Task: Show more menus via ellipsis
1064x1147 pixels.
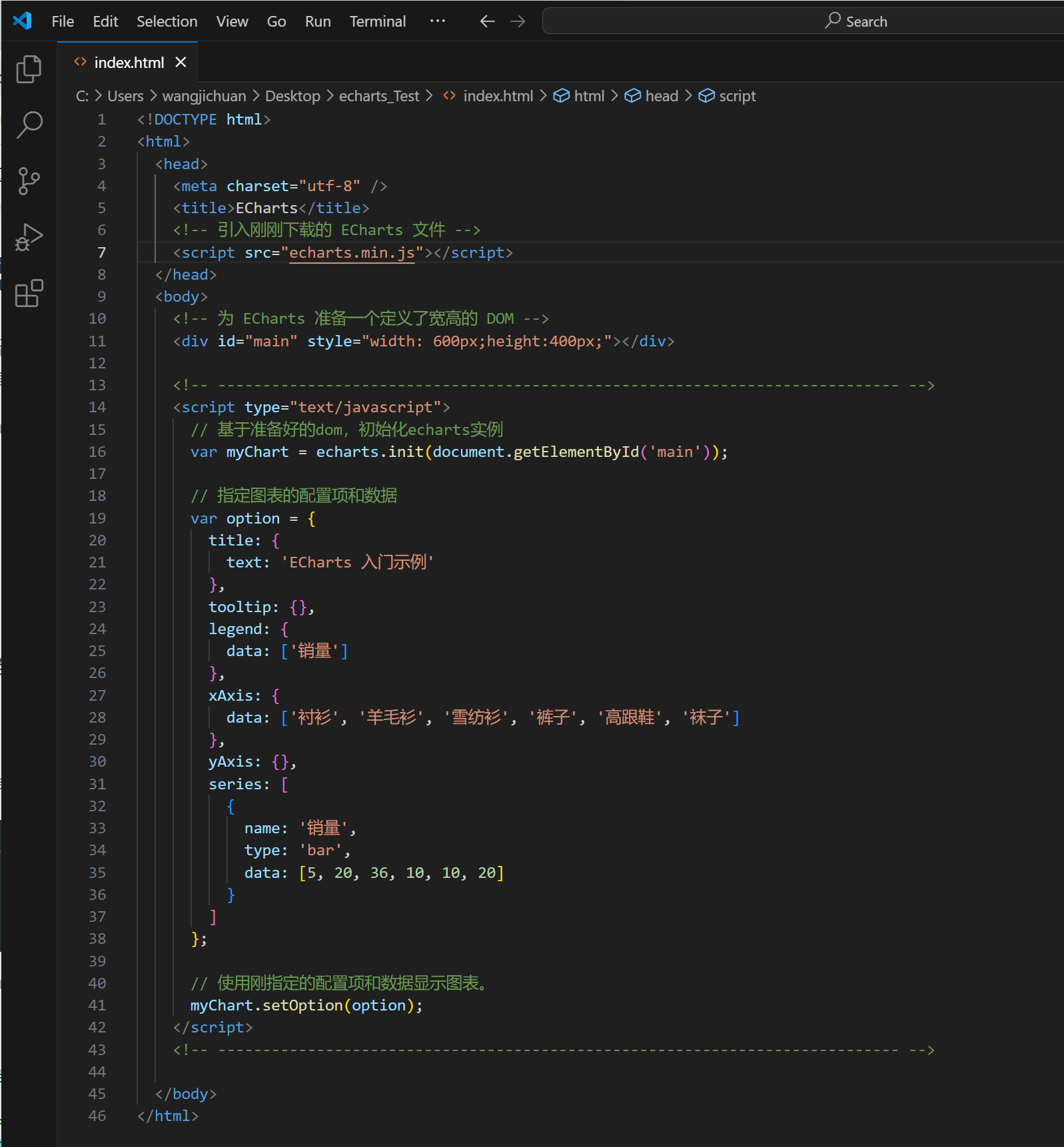Action: [438, 21]
